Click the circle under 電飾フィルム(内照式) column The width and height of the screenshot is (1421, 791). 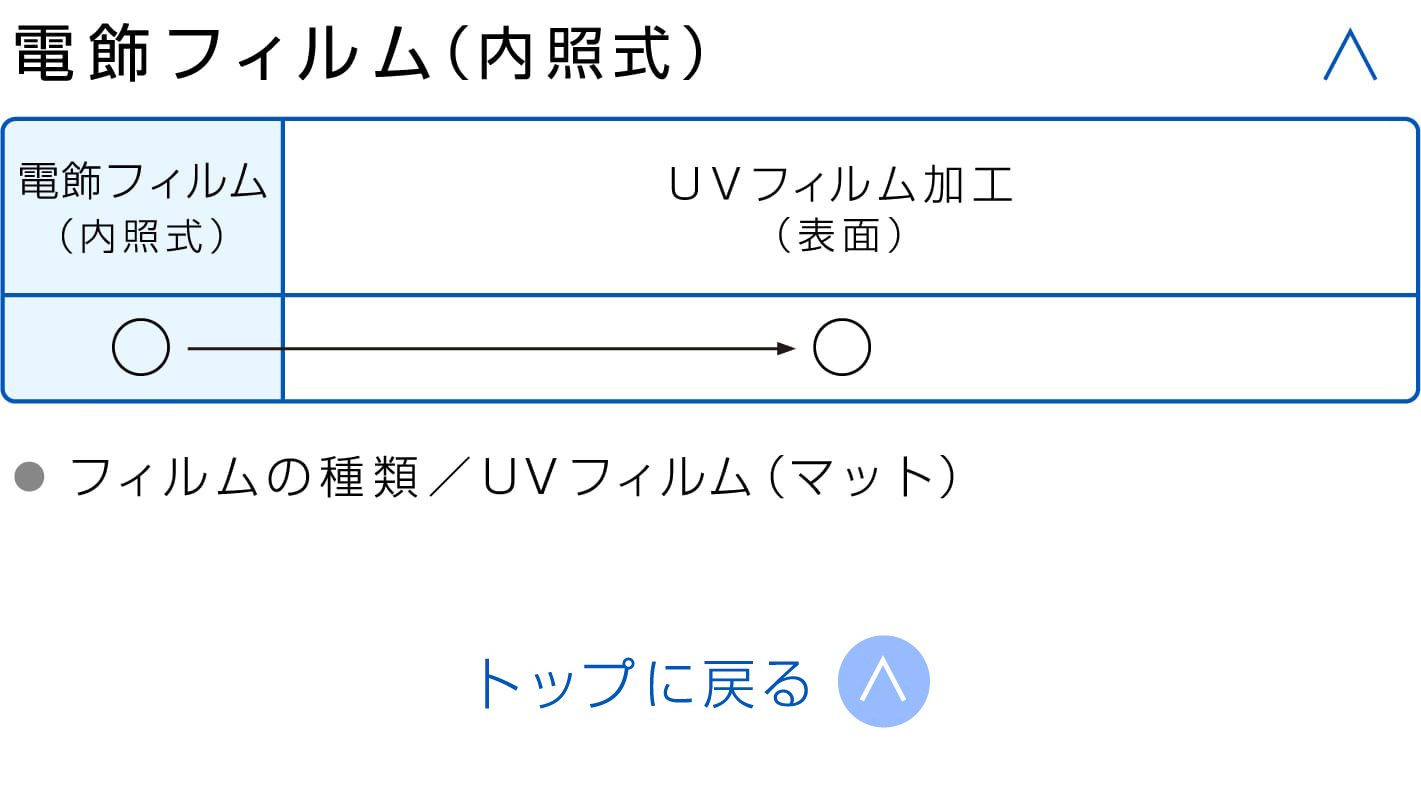tap(141, 348)
